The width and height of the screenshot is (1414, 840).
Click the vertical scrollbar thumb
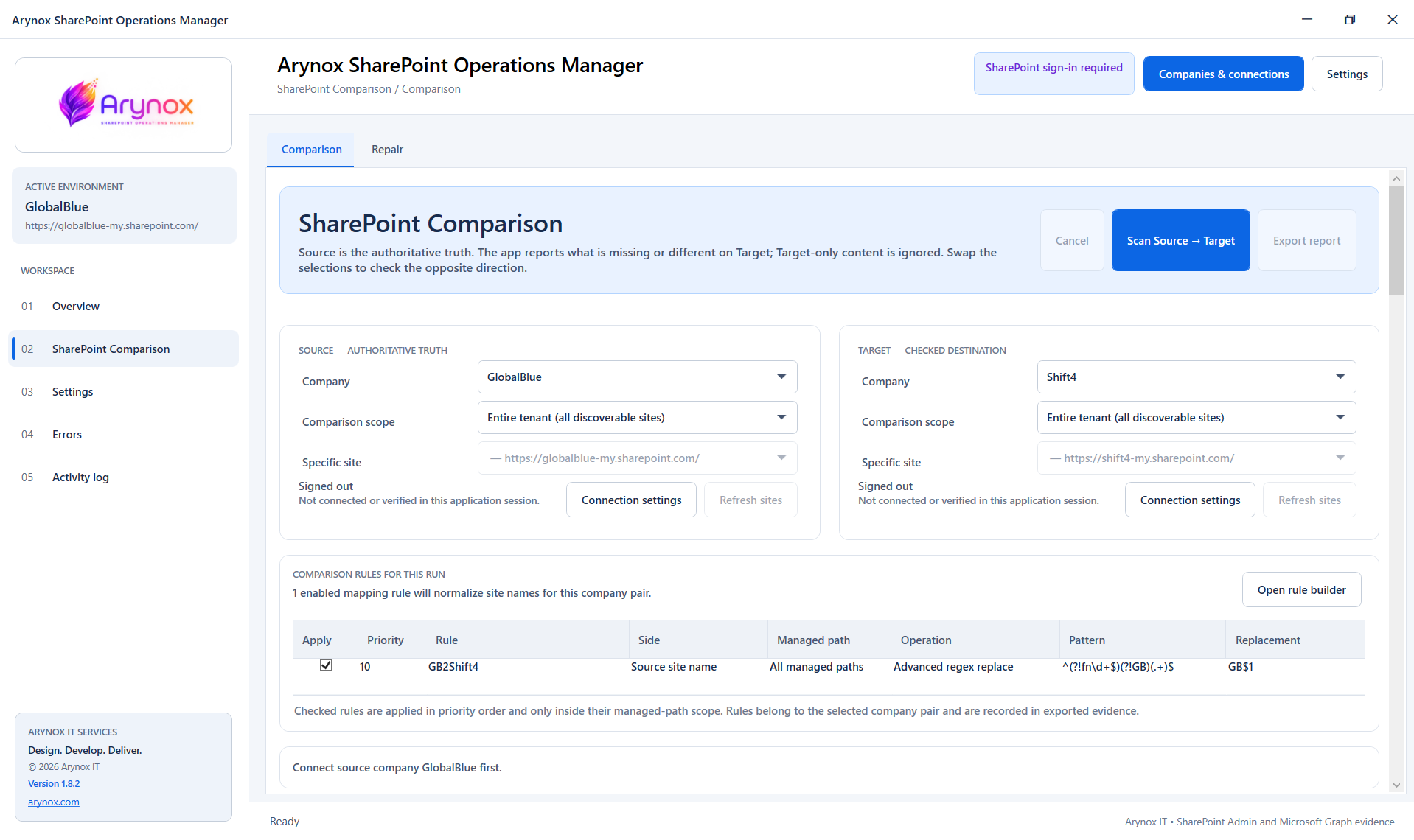point(1396,240)
